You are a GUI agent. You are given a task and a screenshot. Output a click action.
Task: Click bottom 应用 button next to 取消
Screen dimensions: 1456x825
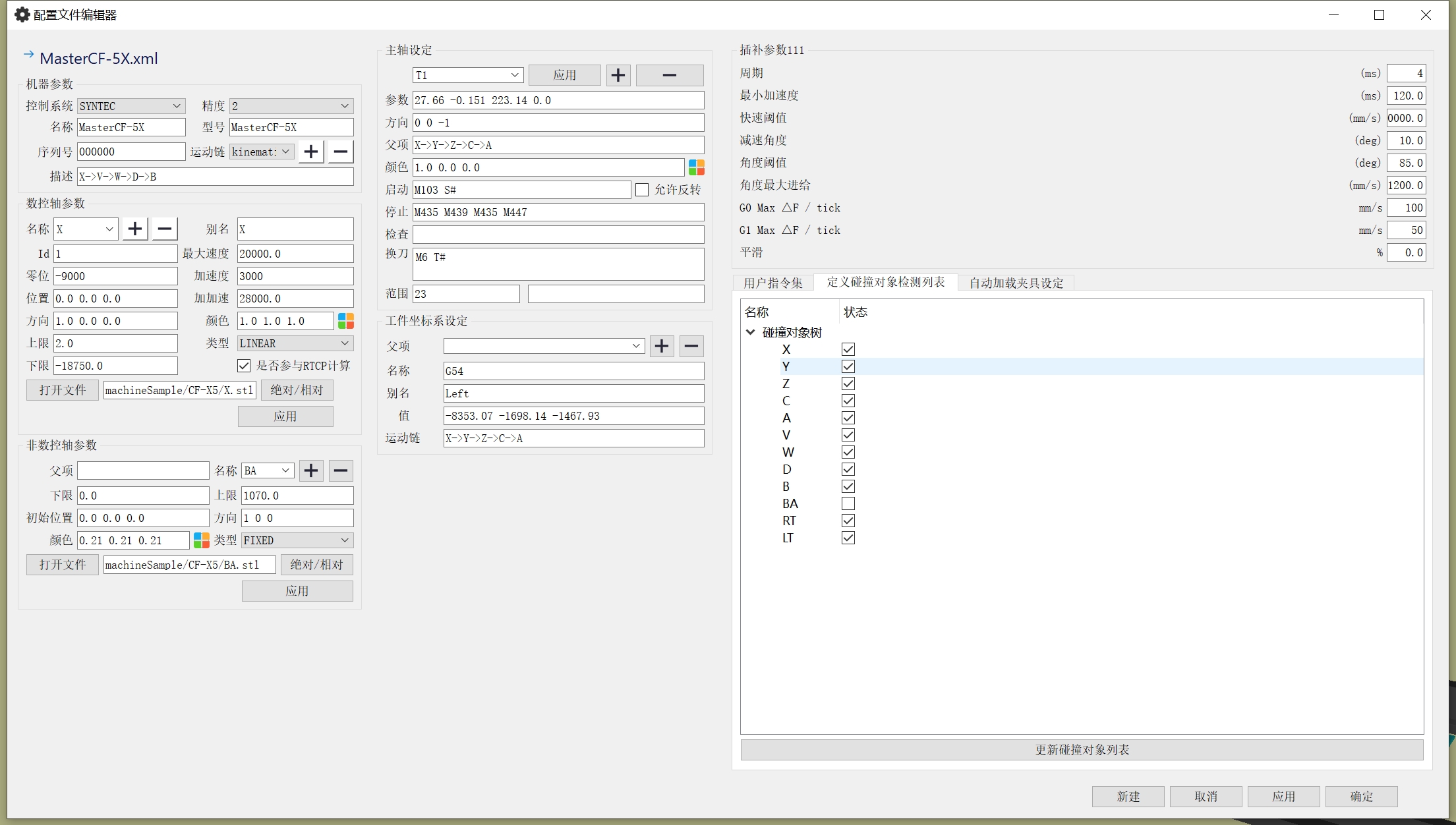(x=1284, y=797)
